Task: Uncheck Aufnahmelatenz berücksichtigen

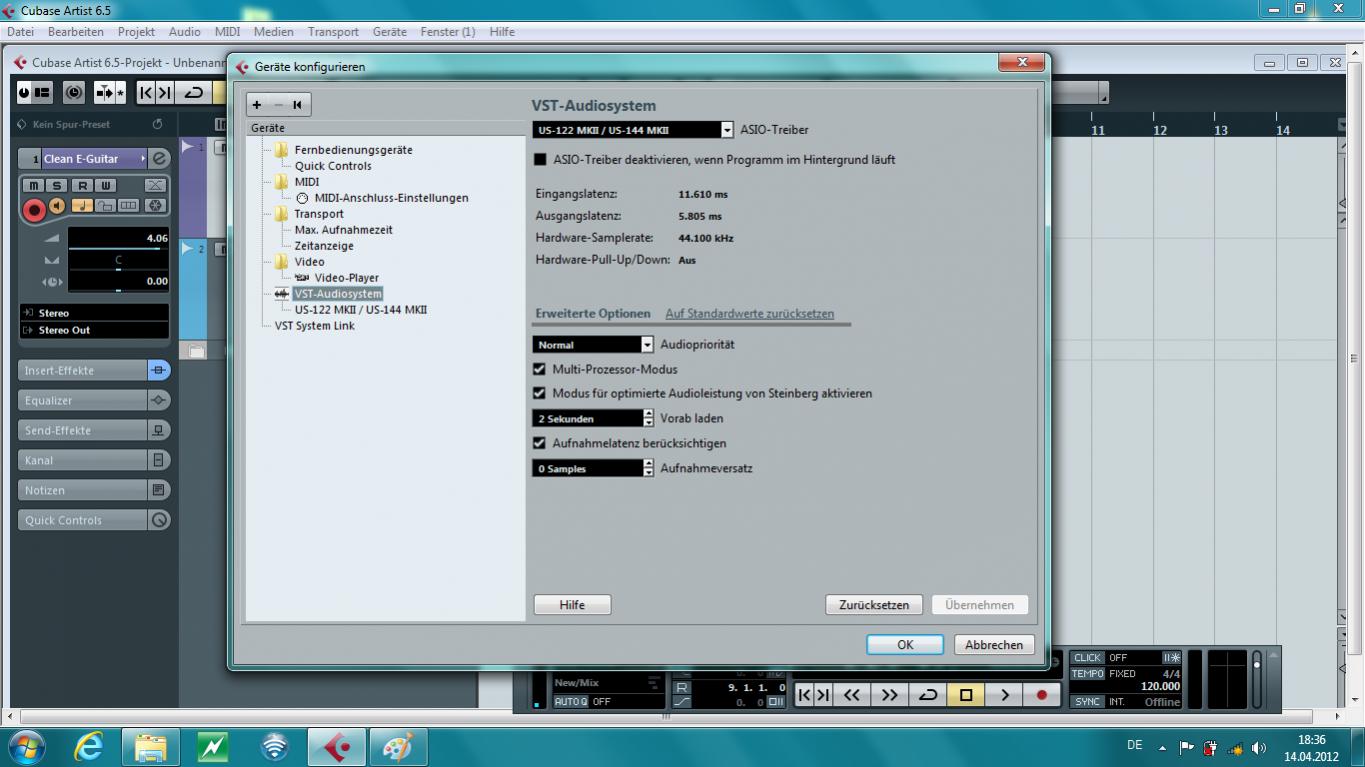Action: point(540,443)
